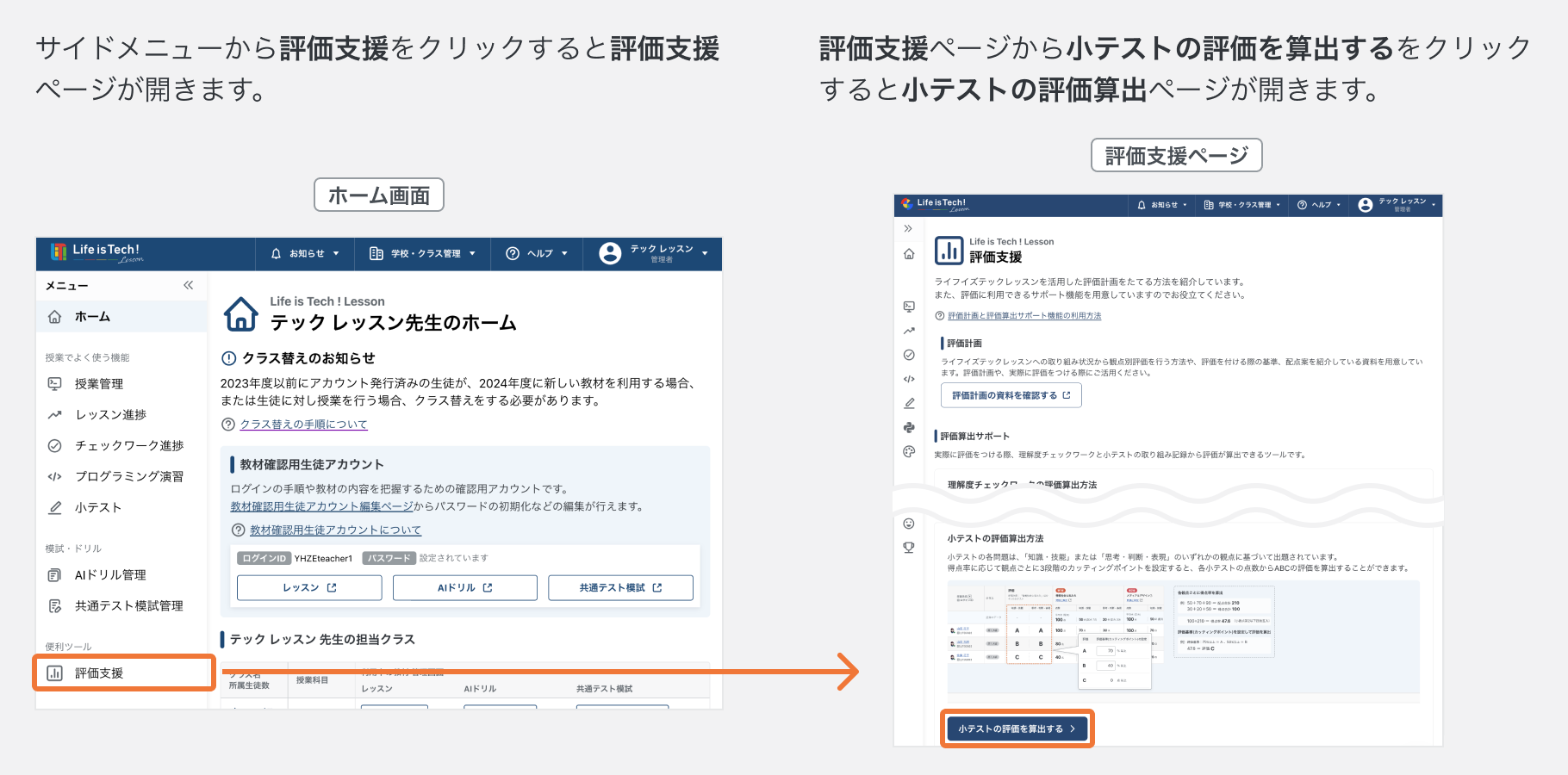This screenshot has width=1568, height=775.
Task: Open programming practice code icon in collapsed sidebar
Action: coord(909,379)
